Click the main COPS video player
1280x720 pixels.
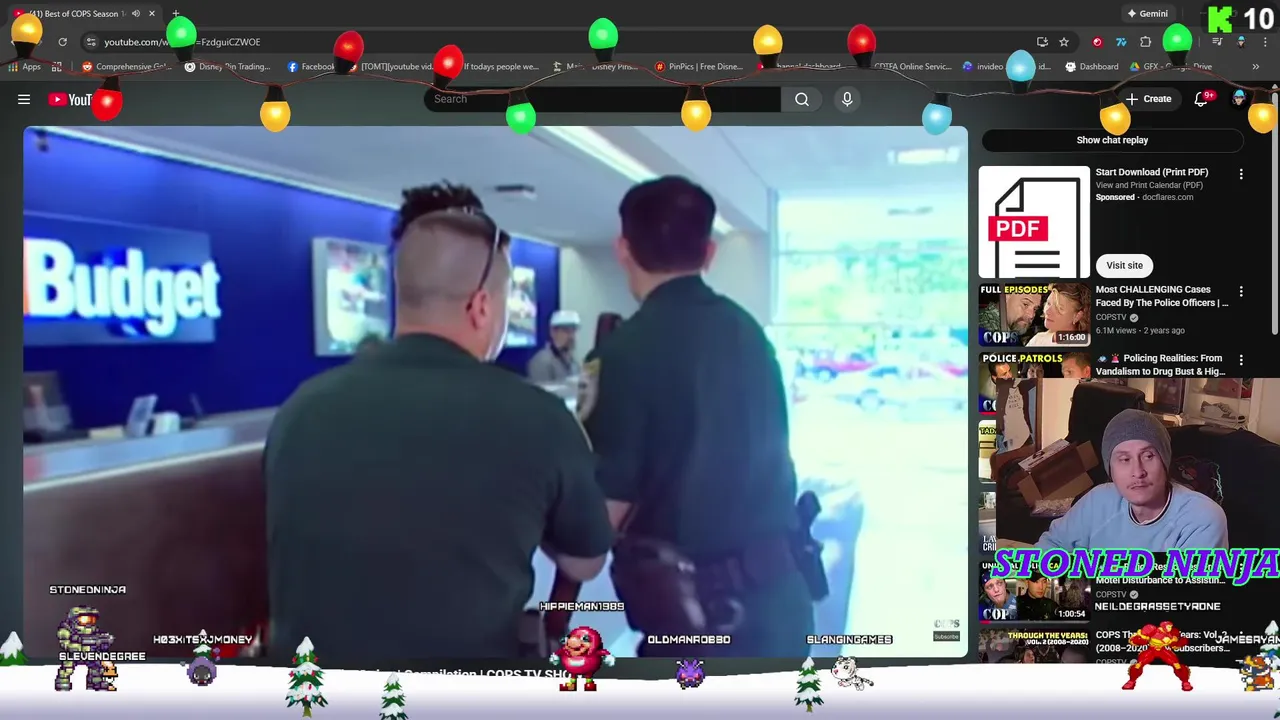click(495, 391)
